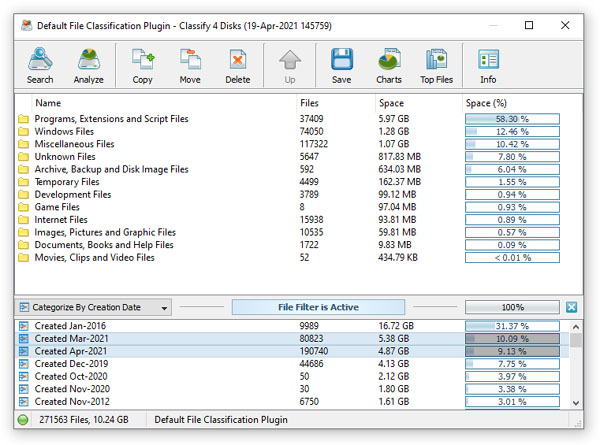Show Info panel from toolbar
The width and height of the screenshot is (600, 445).
click(x=488, y=65)
